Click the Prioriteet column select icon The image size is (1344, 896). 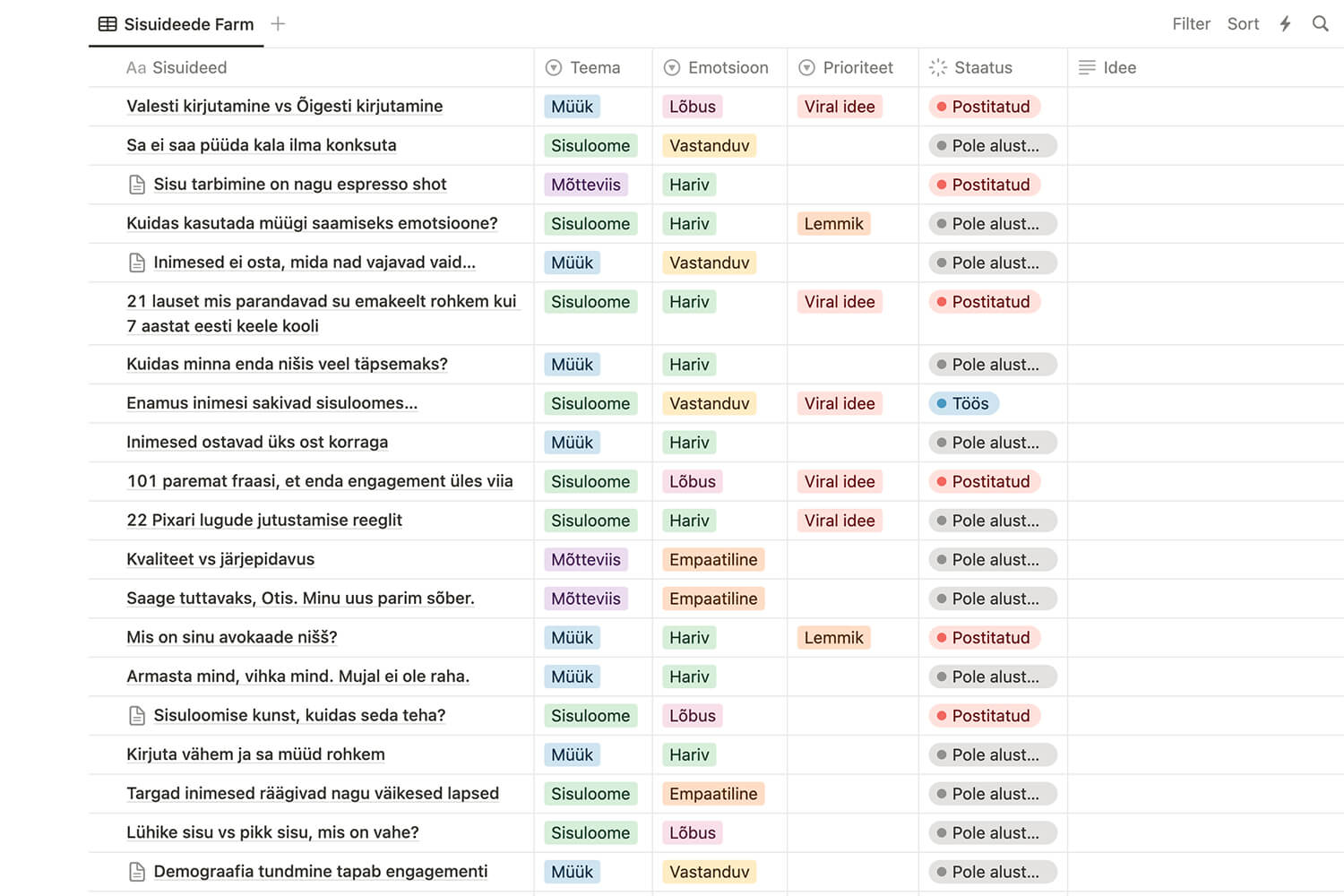[x=806, y=68]
